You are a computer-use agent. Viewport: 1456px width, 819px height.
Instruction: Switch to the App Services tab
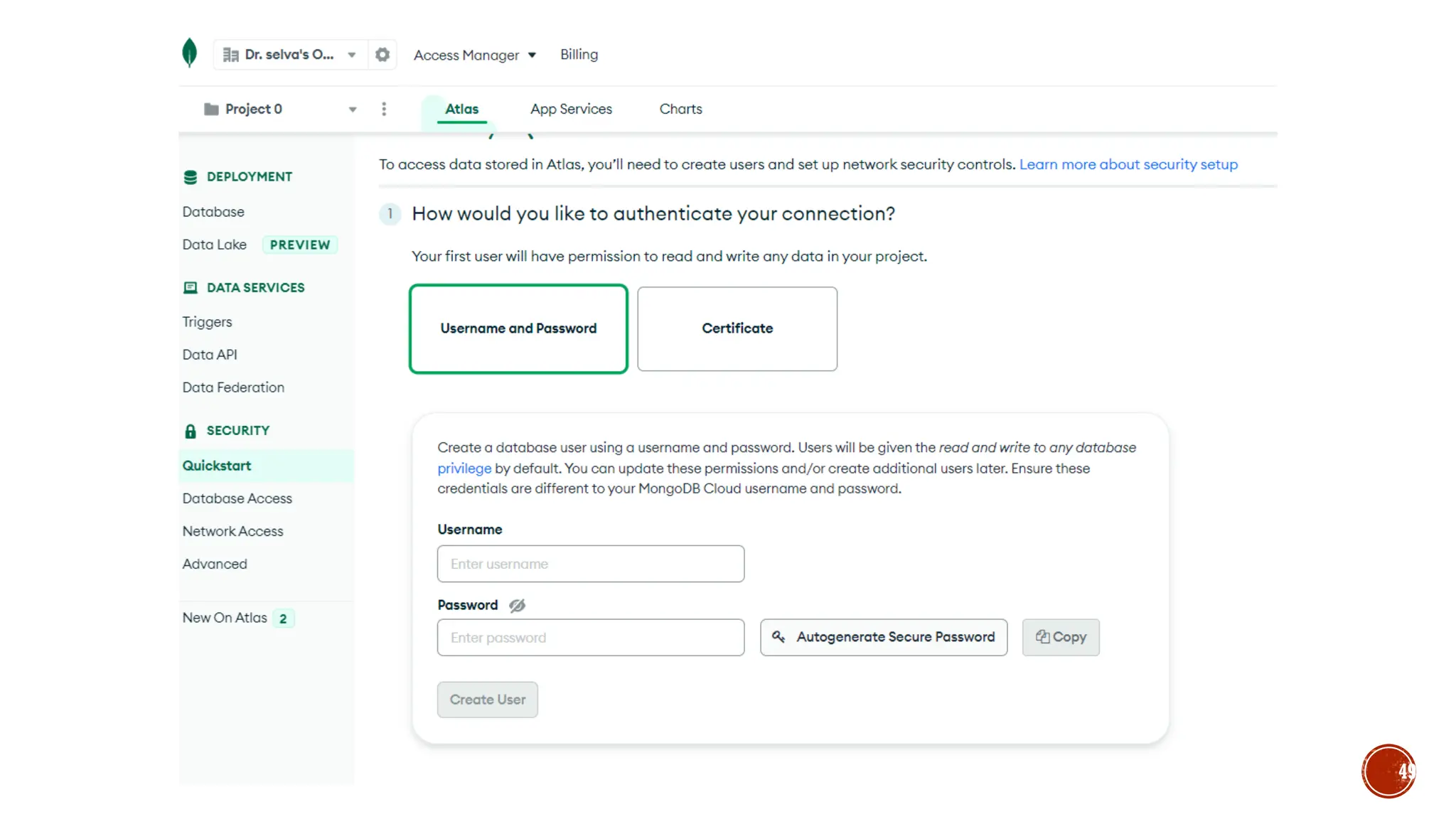click(x=571, y=109)
